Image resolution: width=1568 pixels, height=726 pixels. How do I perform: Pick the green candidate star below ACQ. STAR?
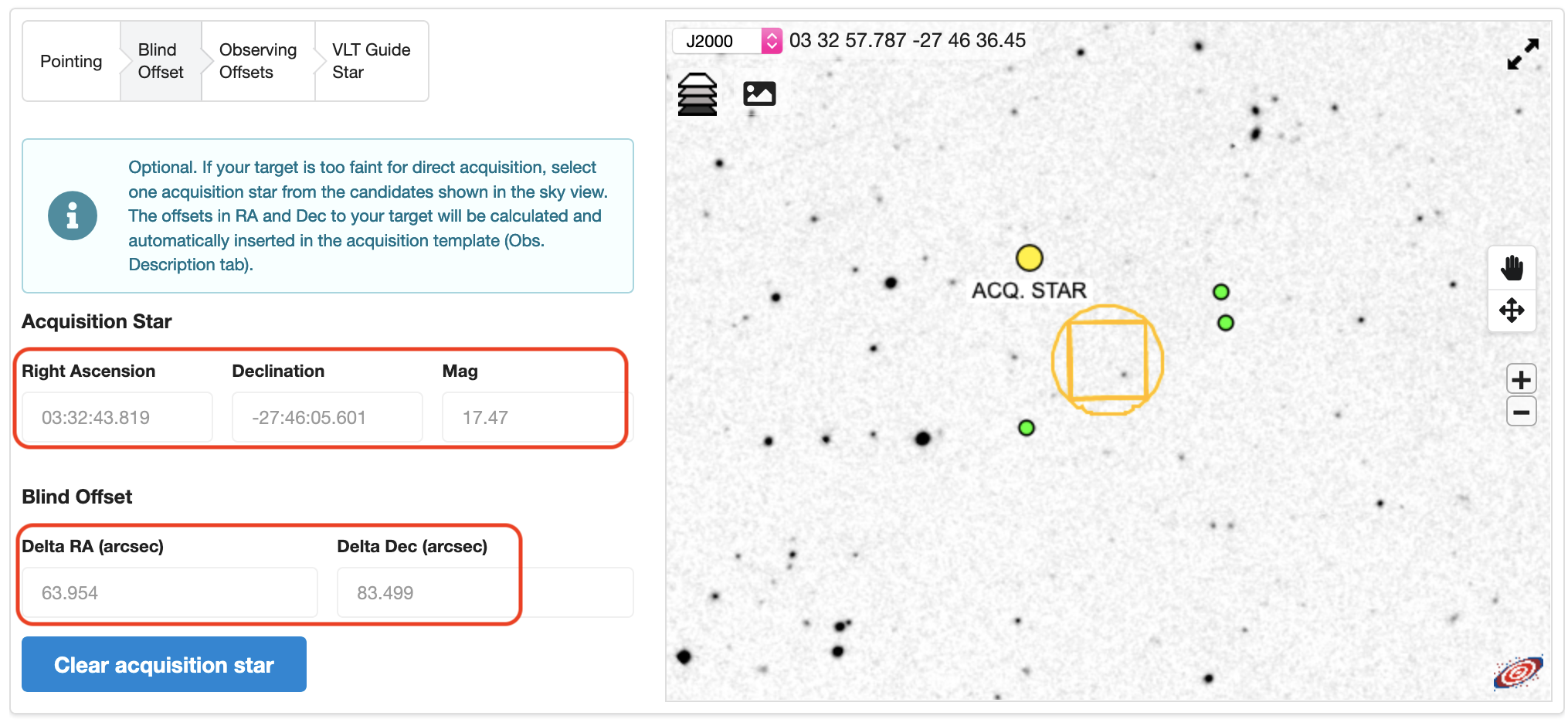(x=1026, y=428)
